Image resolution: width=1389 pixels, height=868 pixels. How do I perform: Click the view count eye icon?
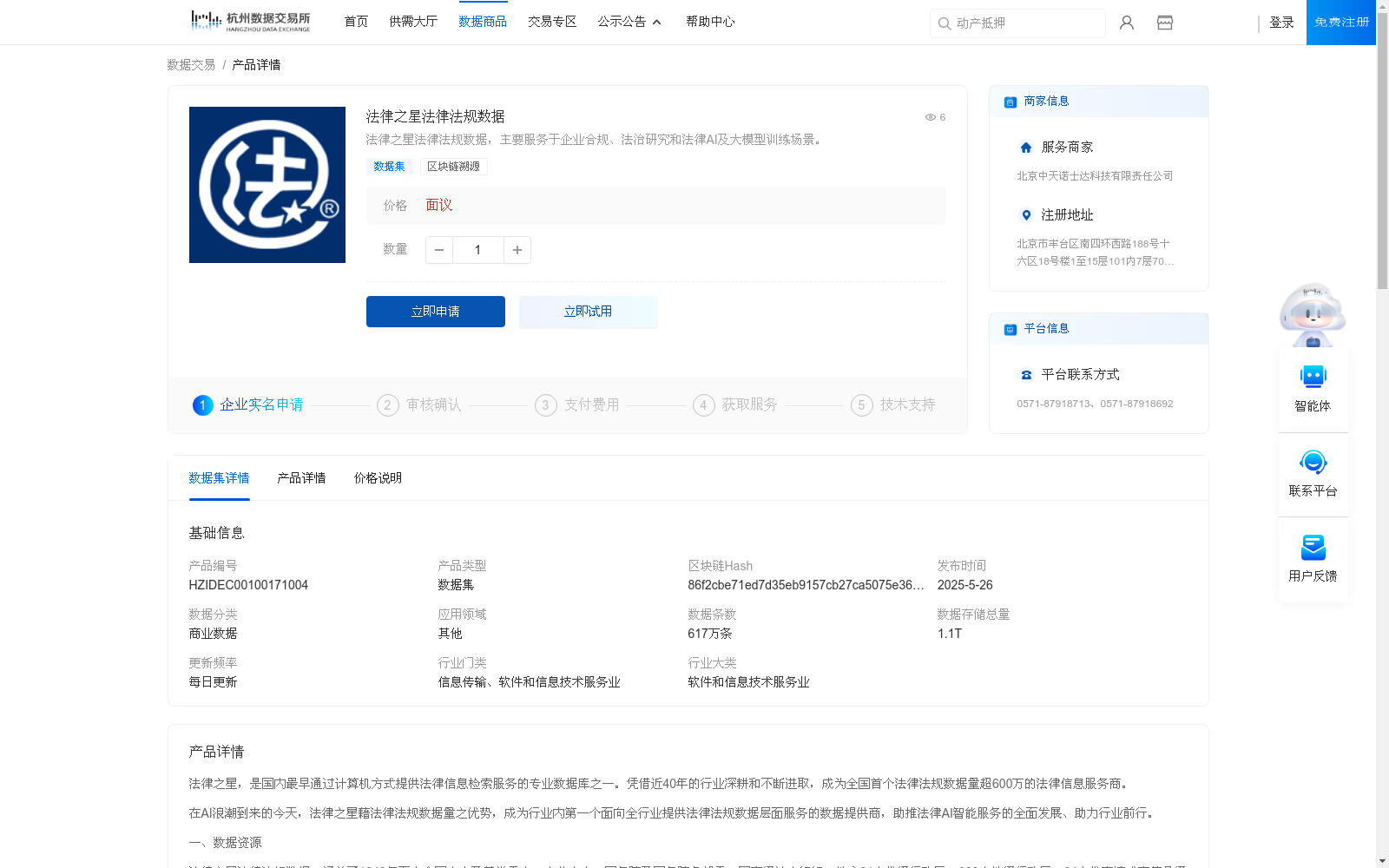930,117
